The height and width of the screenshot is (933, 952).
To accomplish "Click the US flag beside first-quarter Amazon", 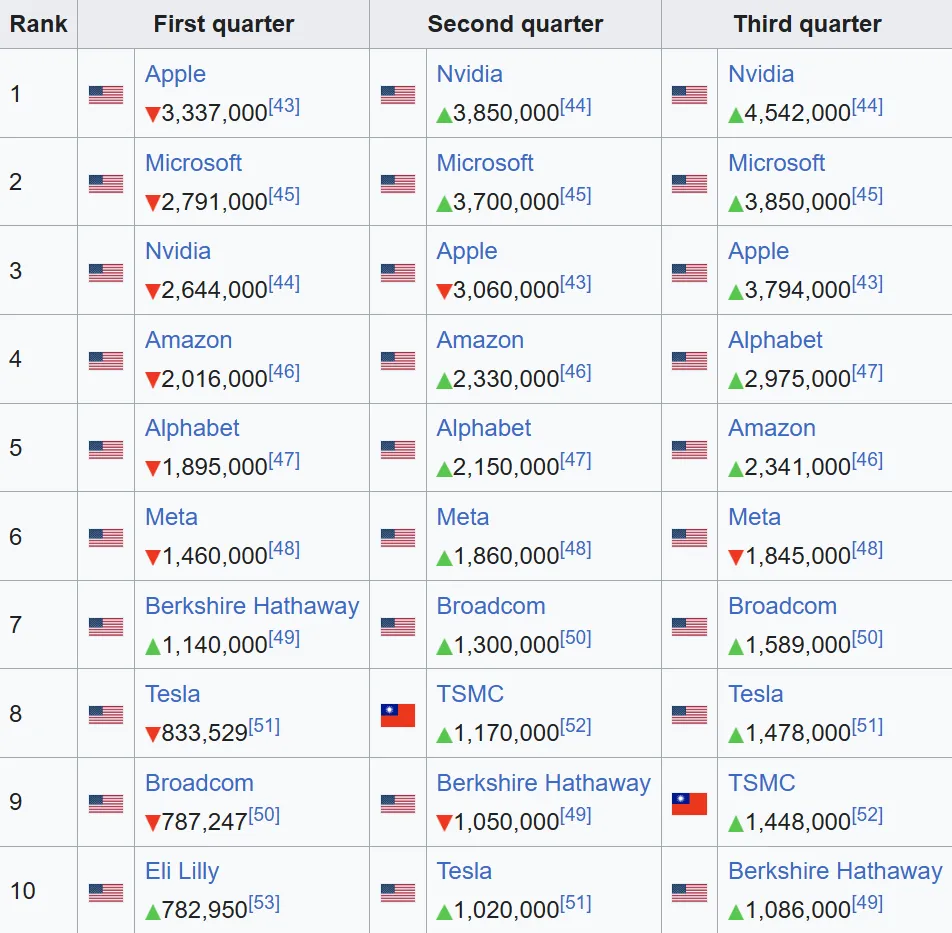I will 106,361.
